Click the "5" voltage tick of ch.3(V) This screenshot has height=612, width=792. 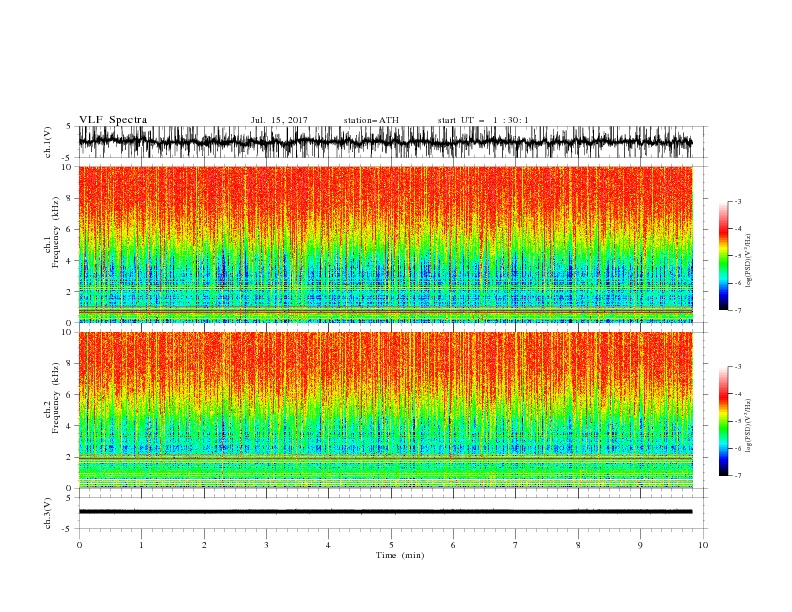point(70,498)
